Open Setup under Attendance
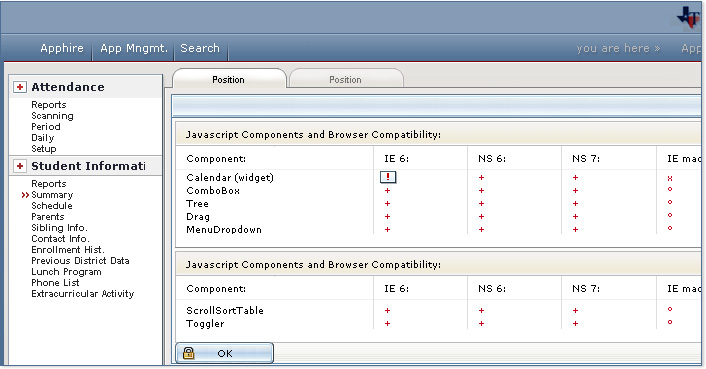Viewport: 706px width, 369px height. (x=44, y=148)
